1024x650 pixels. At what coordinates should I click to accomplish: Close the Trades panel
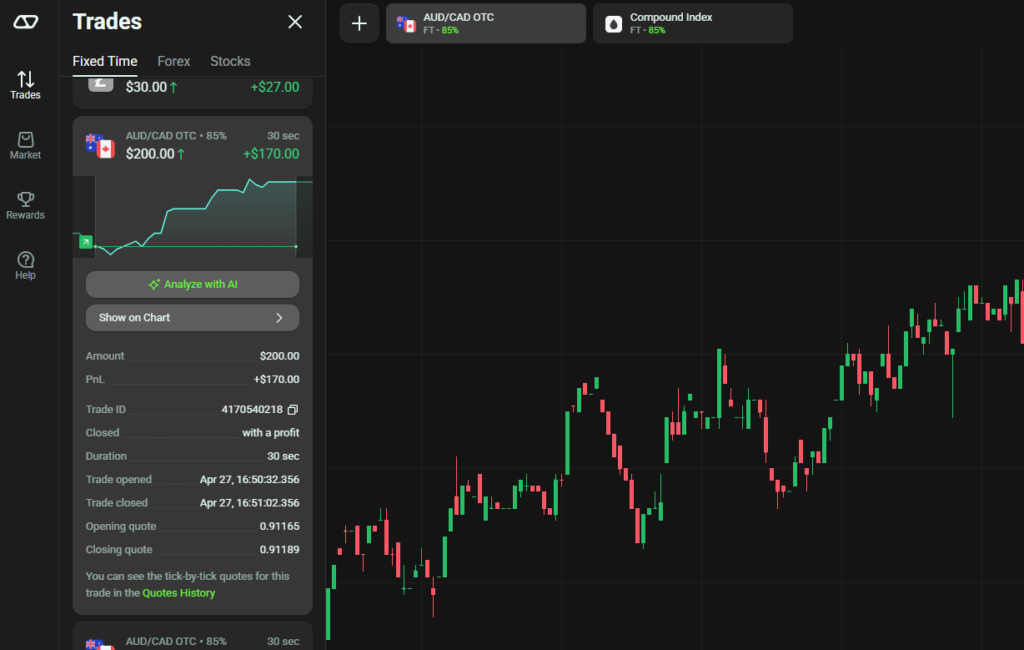coord(295,22)
